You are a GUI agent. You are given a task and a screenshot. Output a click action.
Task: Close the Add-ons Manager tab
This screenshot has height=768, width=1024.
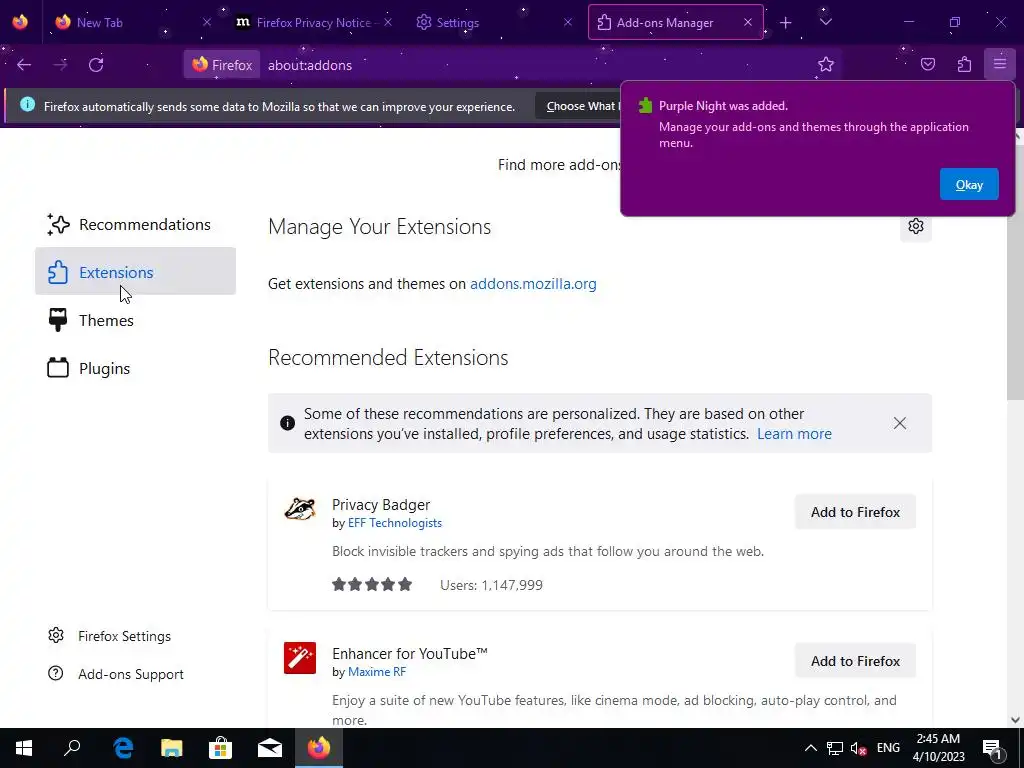tap(748, 22)
